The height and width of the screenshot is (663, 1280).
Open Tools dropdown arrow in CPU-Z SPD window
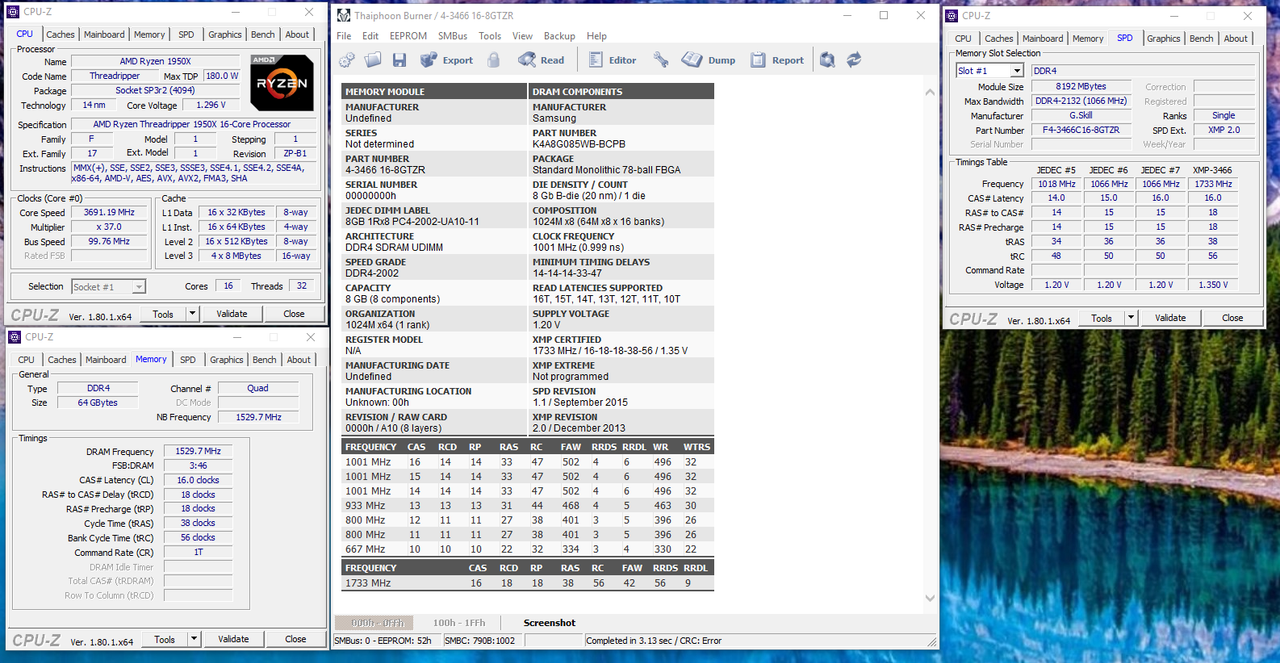tap(1130, 318)
